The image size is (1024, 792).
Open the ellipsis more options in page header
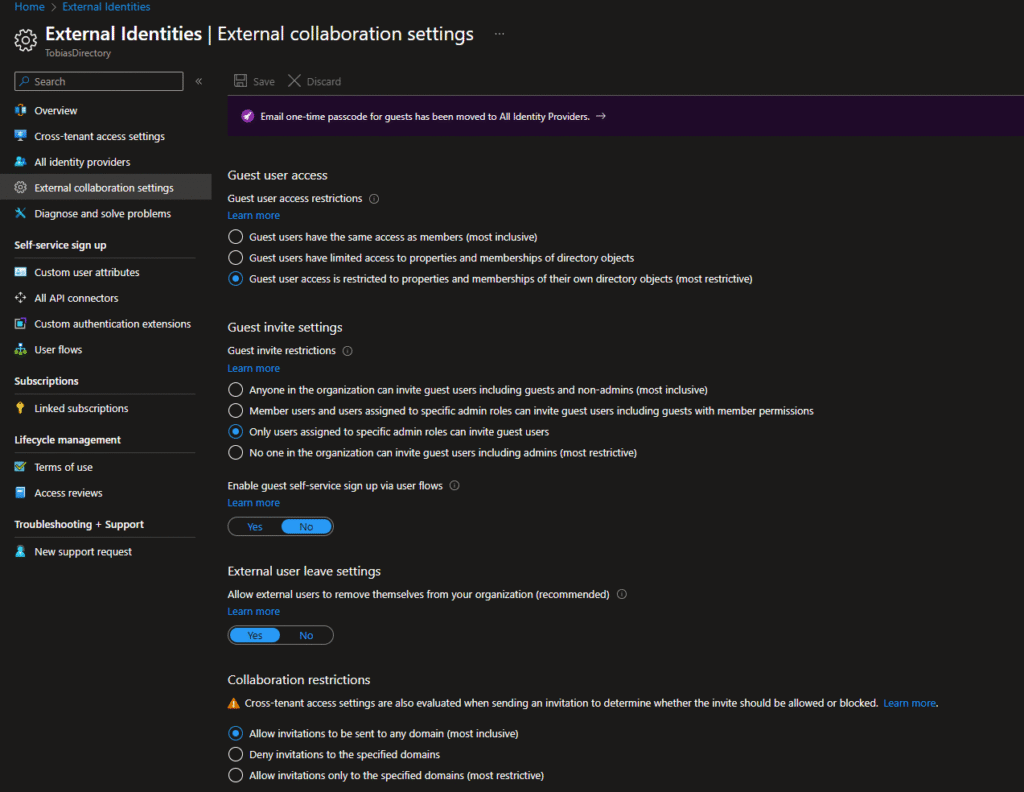[499, 34]
